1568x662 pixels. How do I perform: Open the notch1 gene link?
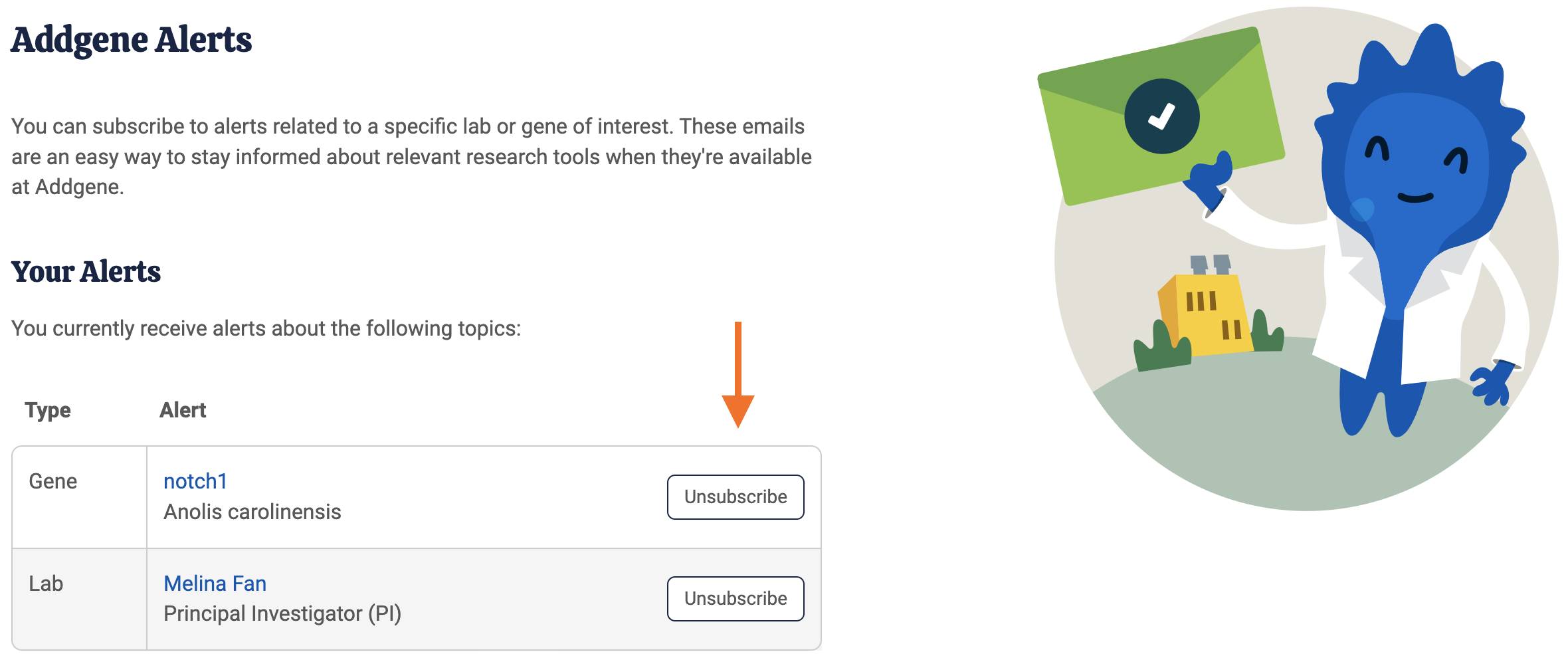[x=195, y=481]
